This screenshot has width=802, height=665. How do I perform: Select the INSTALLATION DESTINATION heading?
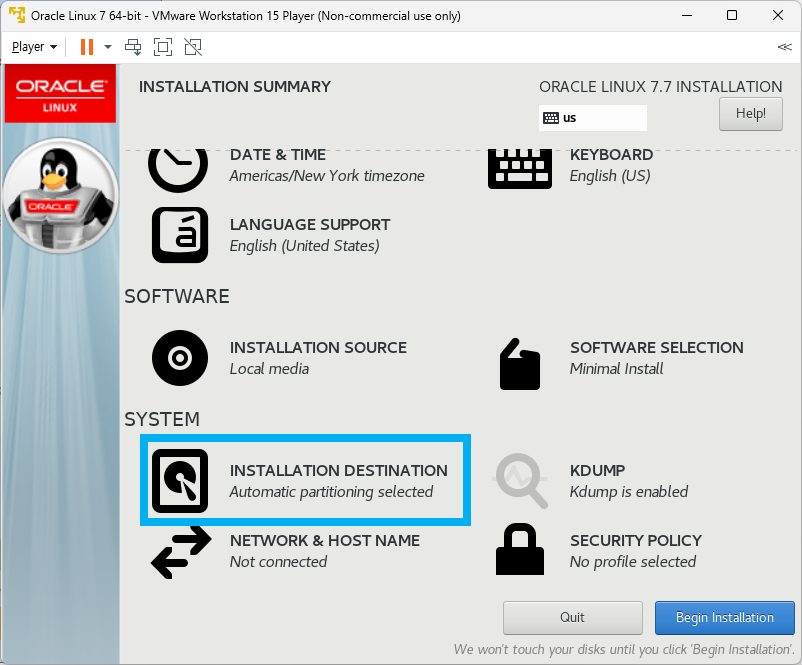point(339,470)
